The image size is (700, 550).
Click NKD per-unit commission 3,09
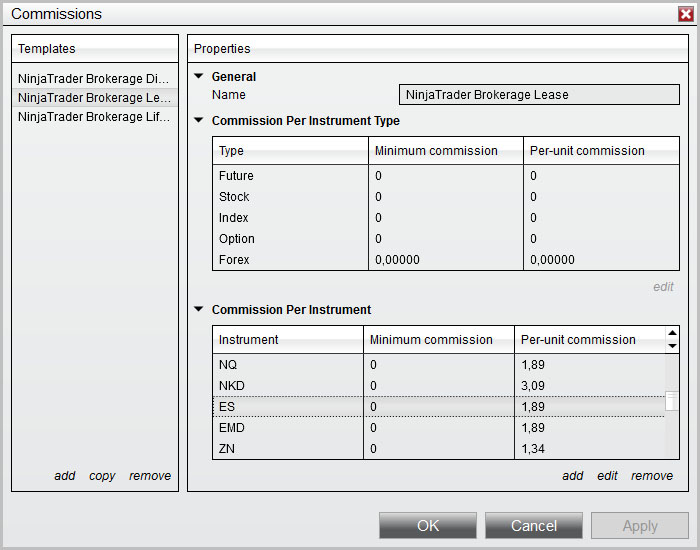[x=533, y=385]
